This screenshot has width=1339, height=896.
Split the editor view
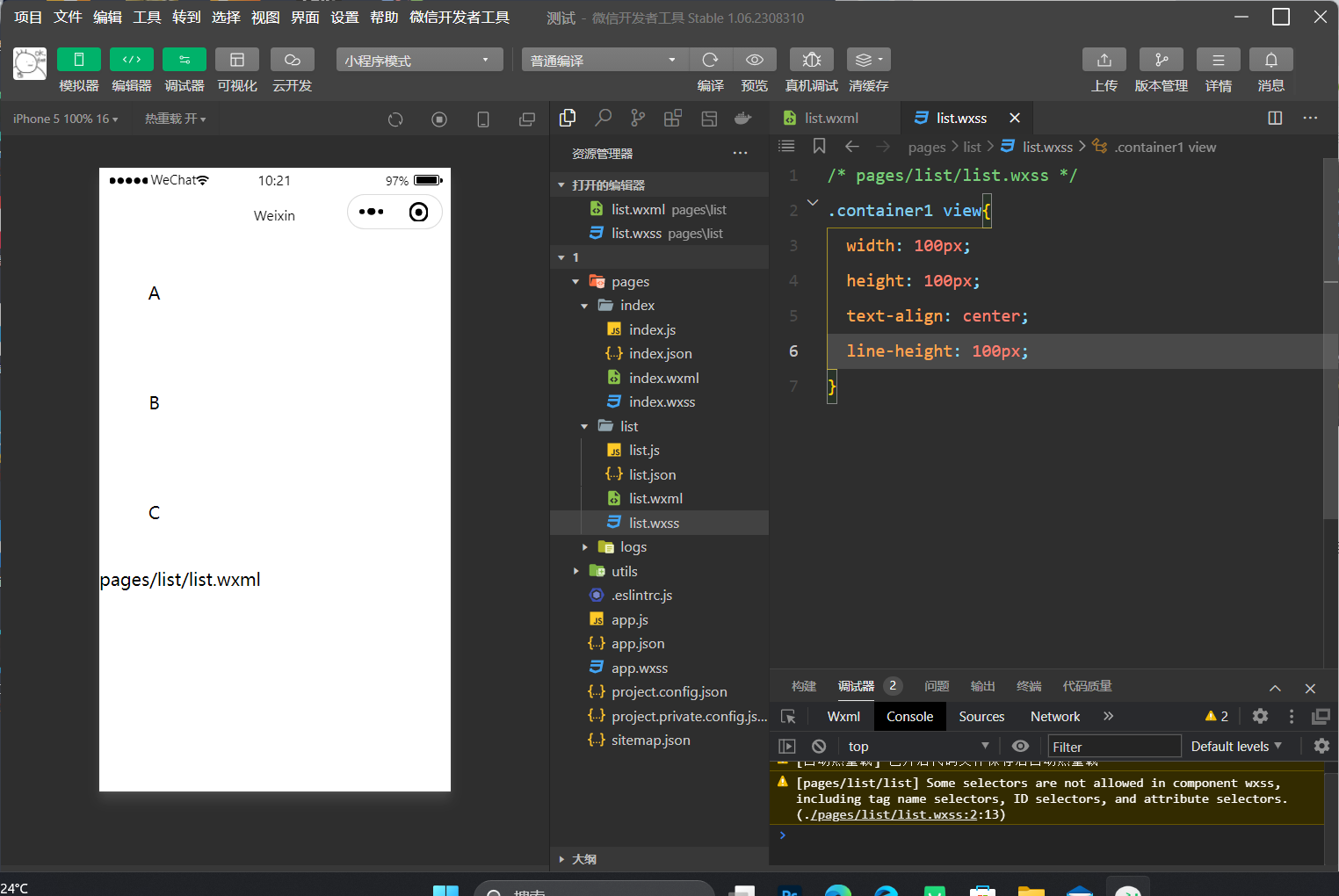coord(1275,118)
